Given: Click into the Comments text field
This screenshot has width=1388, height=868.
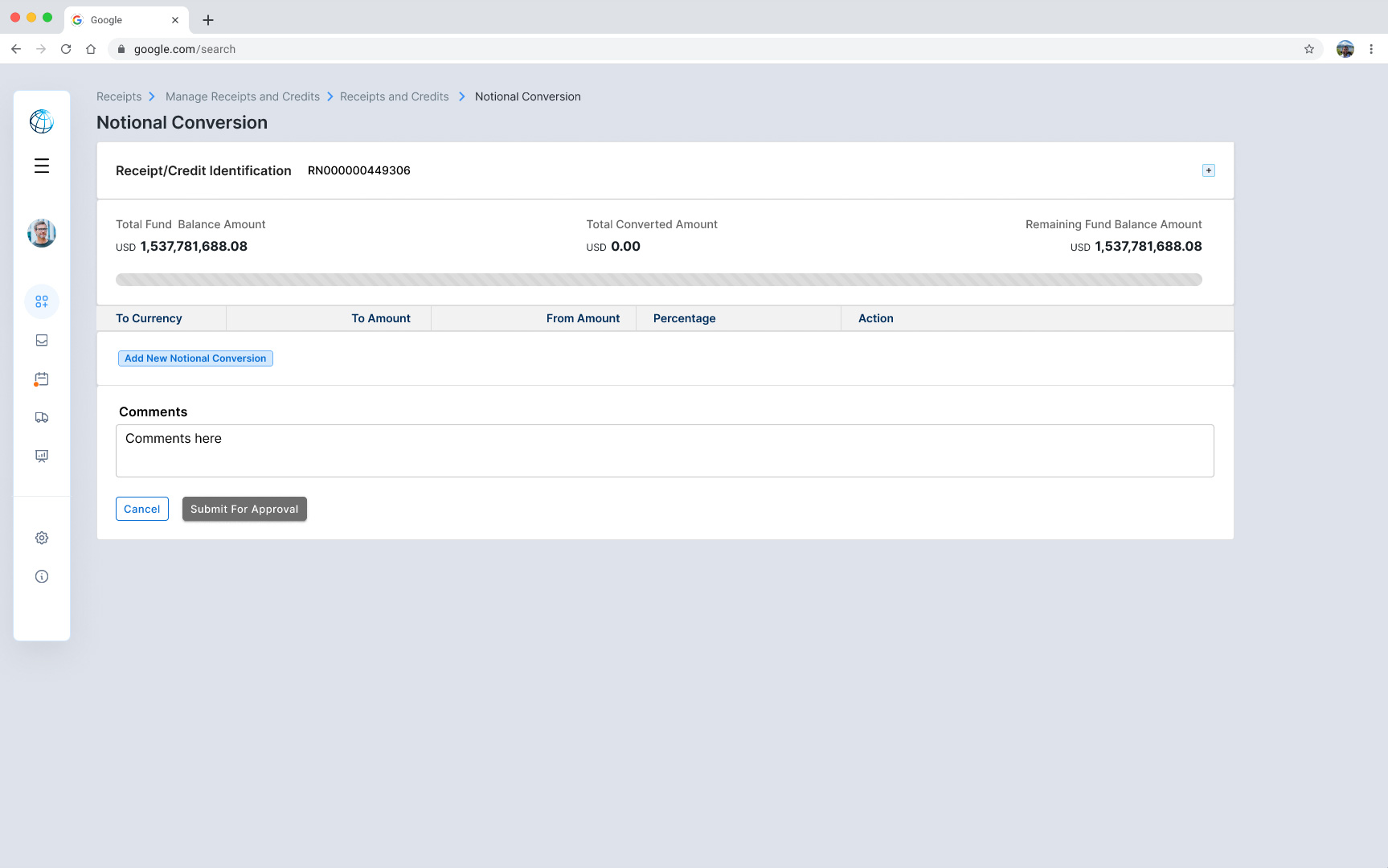Looking at the screenshot, I should [x=665, y=451].
